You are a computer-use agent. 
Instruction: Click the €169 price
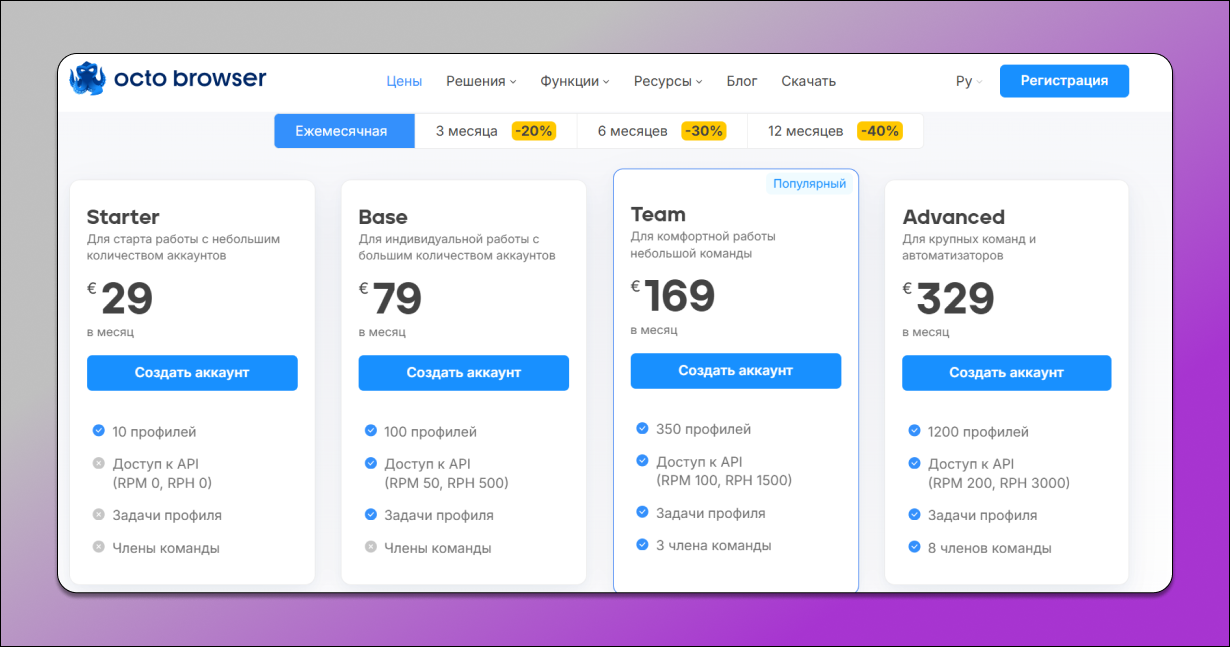(673, 296)
